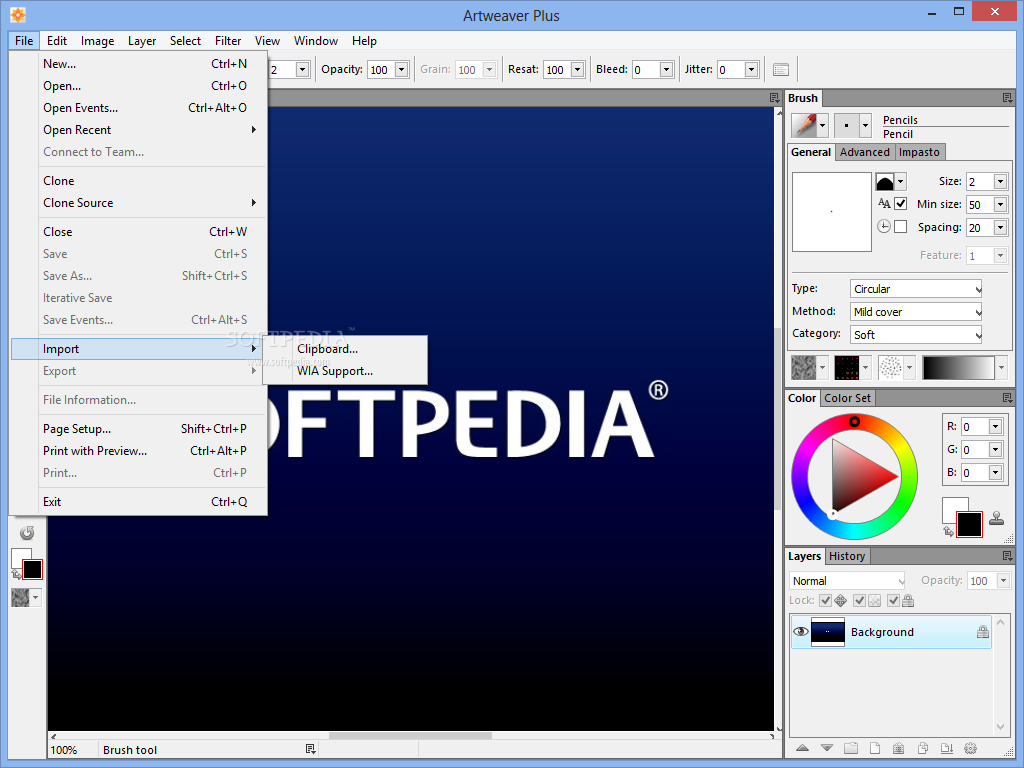Click the black-to-white gradient swatch
The height and width of the screenshot is (768, 1024).
tap(958, 368)
